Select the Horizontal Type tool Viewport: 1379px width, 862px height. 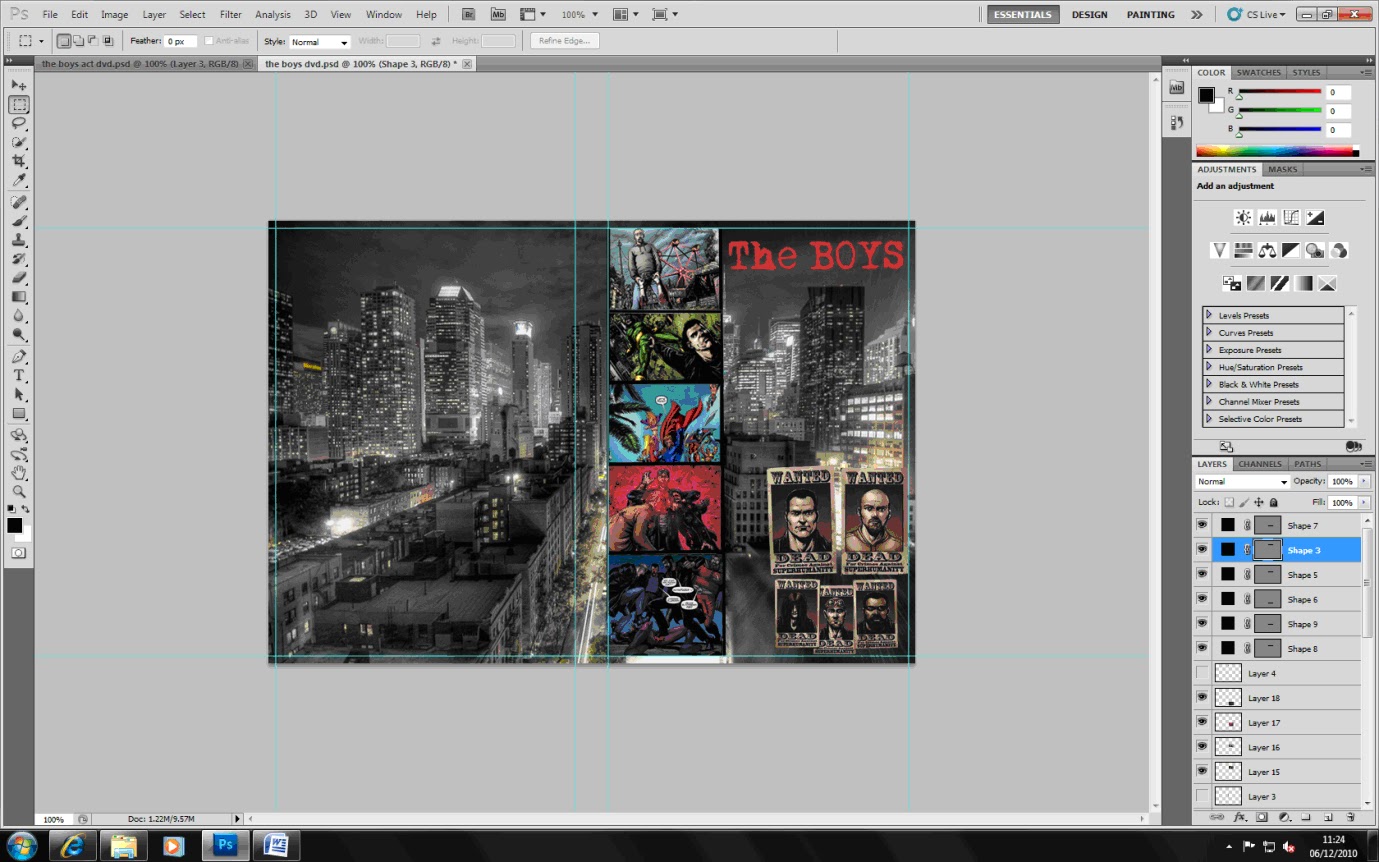(x=19, y=376)
